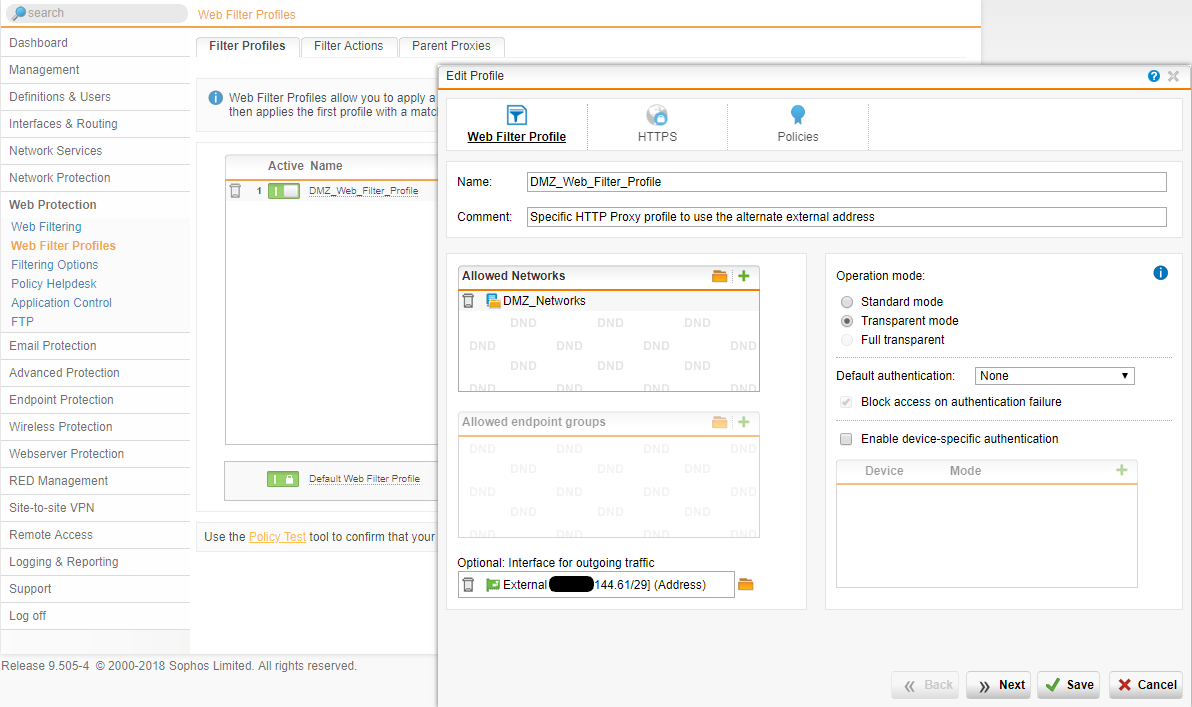Open Policy Helpdesk submenu item

click(54, 284)
